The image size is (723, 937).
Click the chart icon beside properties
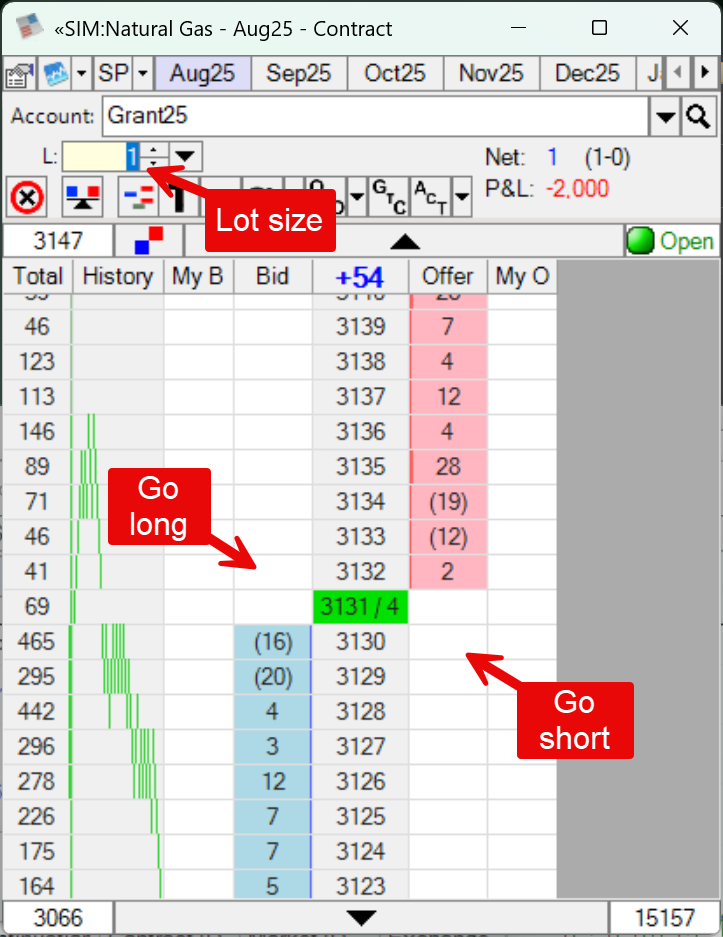click(x=55, y=74)
